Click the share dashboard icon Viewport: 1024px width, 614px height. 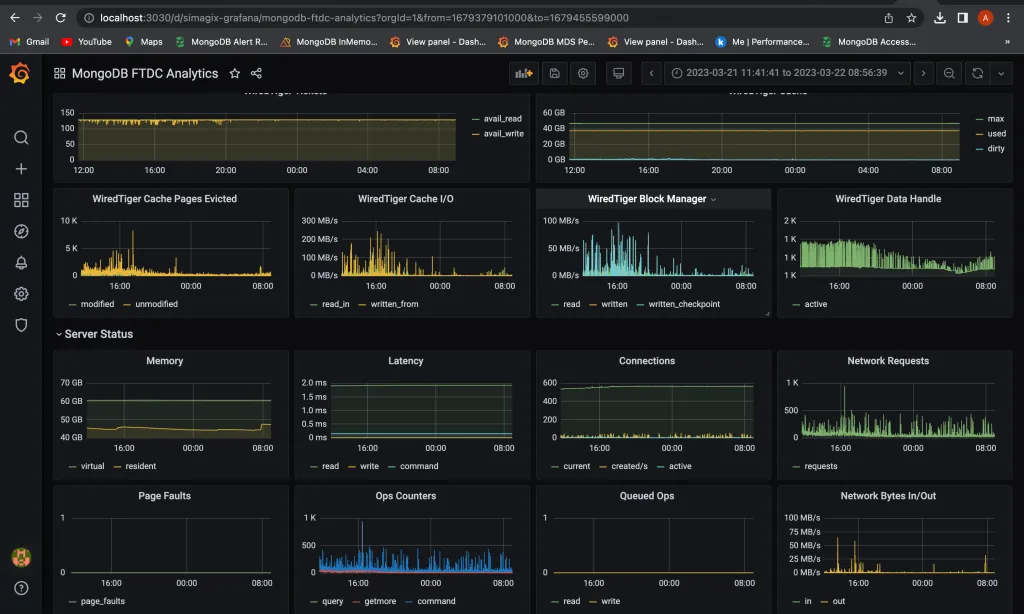click(x=257, y=73)
